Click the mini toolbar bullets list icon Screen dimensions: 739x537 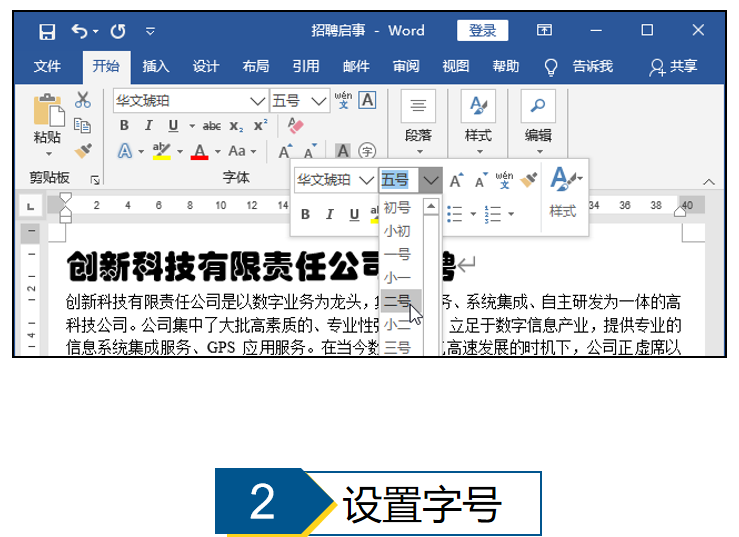tap(455, 214)
